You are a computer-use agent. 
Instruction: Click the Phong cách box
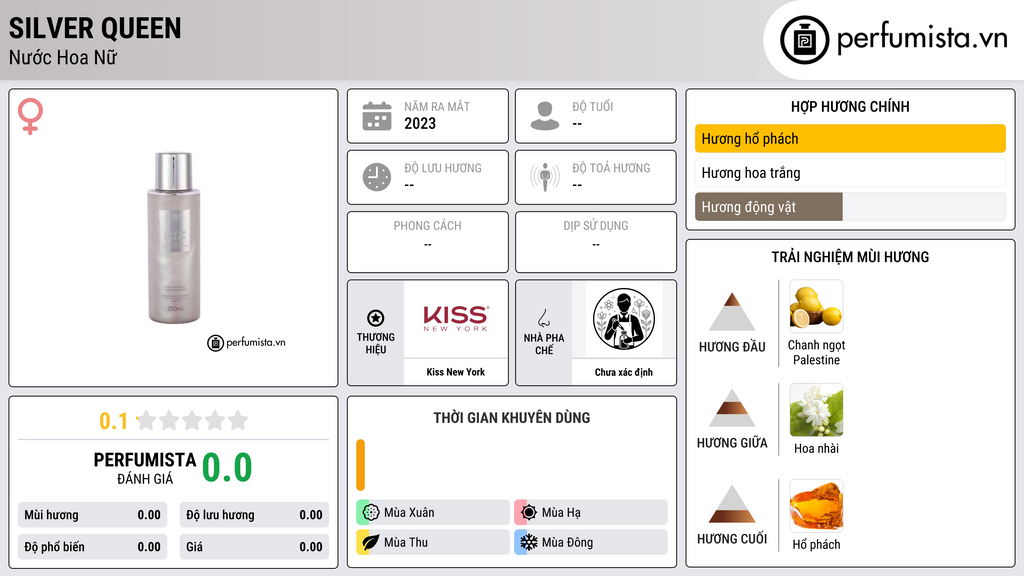428,242
